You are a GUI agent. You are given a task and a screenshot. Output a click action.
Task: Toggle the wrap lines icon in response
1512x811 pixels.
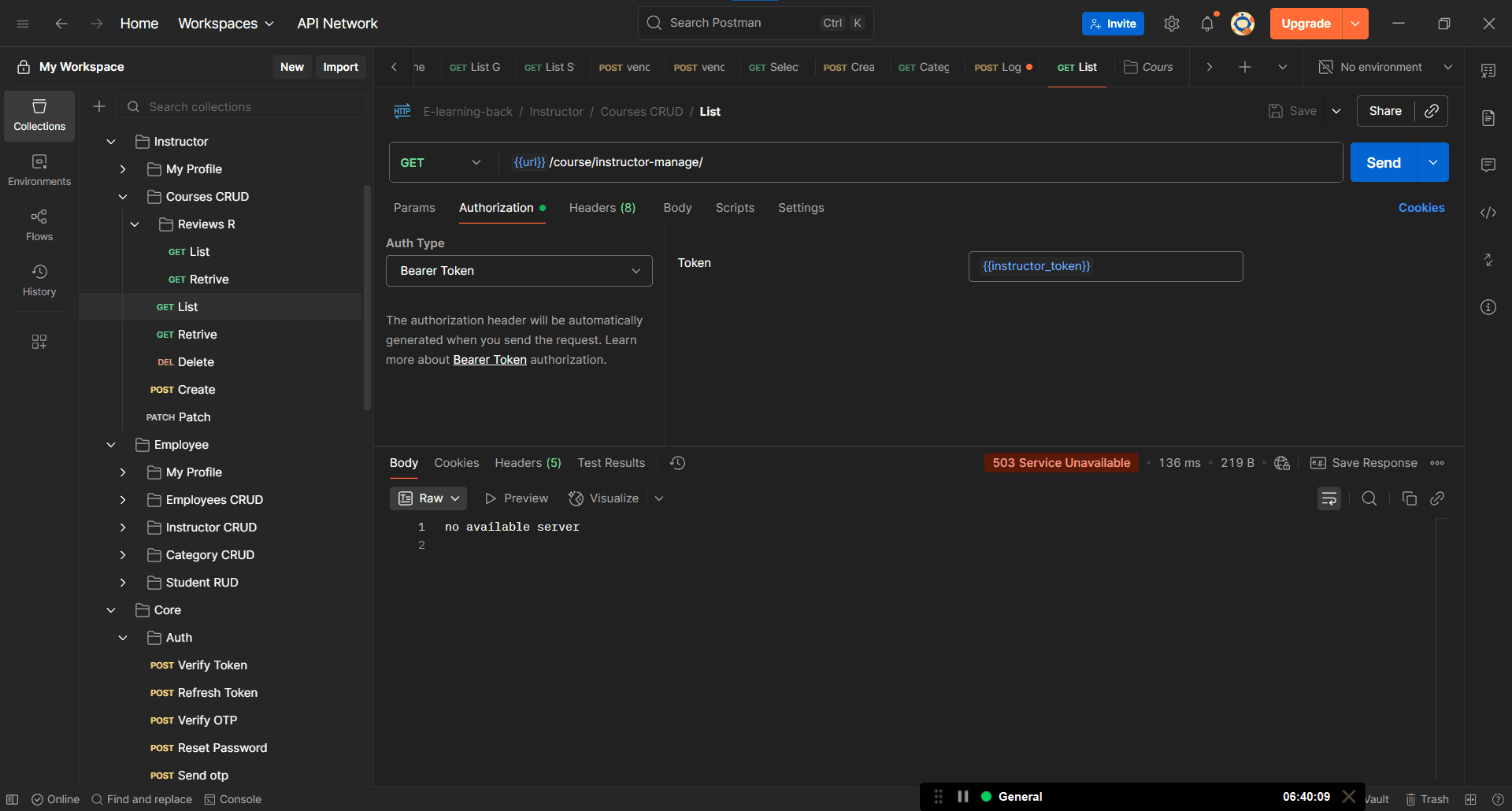(1329, 498)
